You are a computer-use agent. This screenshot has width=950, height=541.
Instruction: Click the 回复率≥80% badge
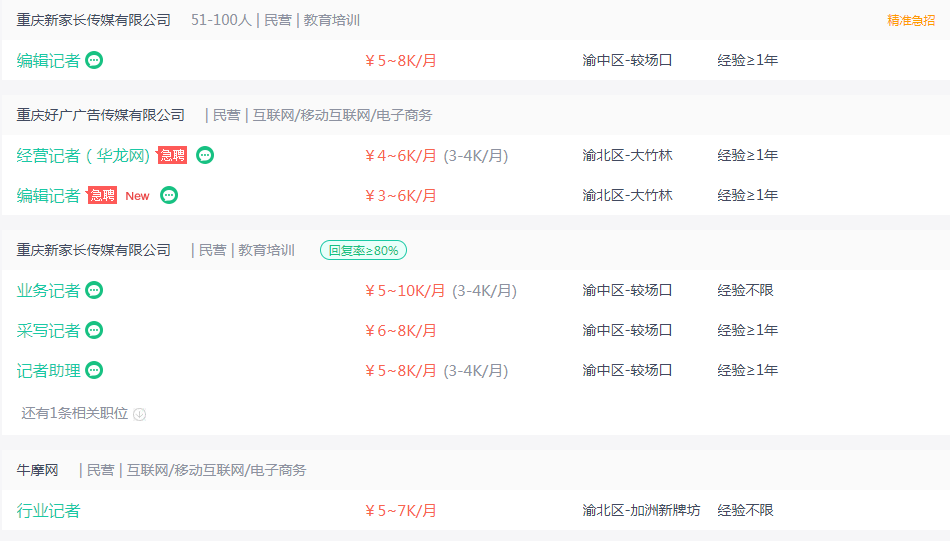point(364,250)
